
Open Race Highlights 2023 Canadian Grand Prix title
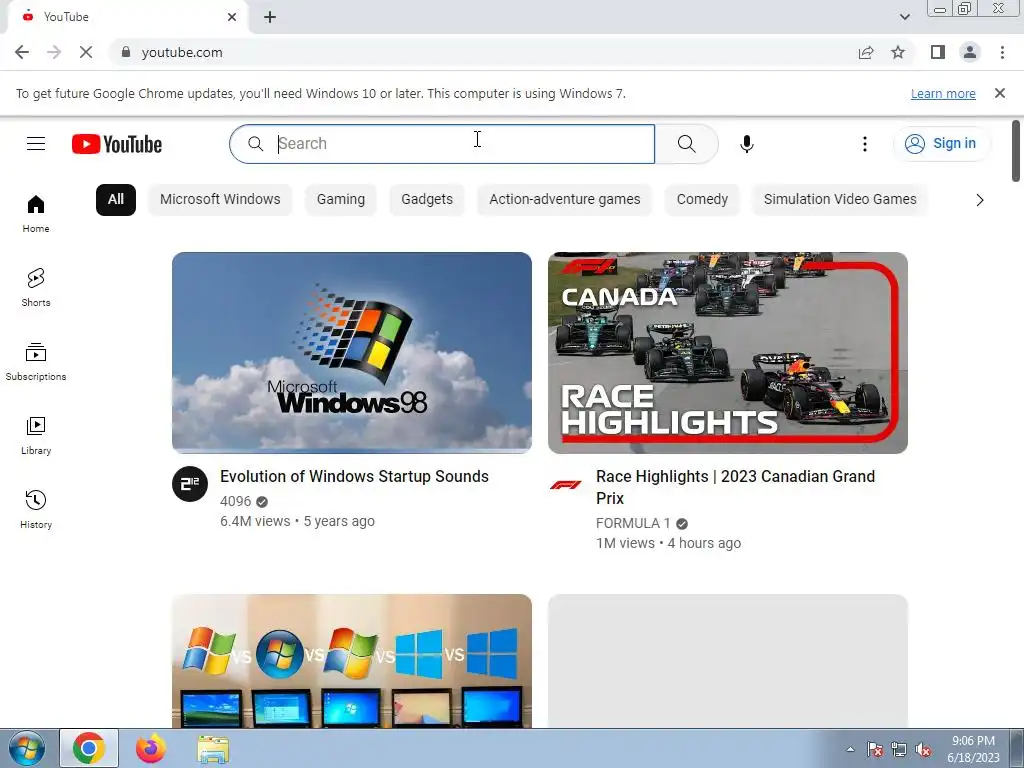coord(735,487)
